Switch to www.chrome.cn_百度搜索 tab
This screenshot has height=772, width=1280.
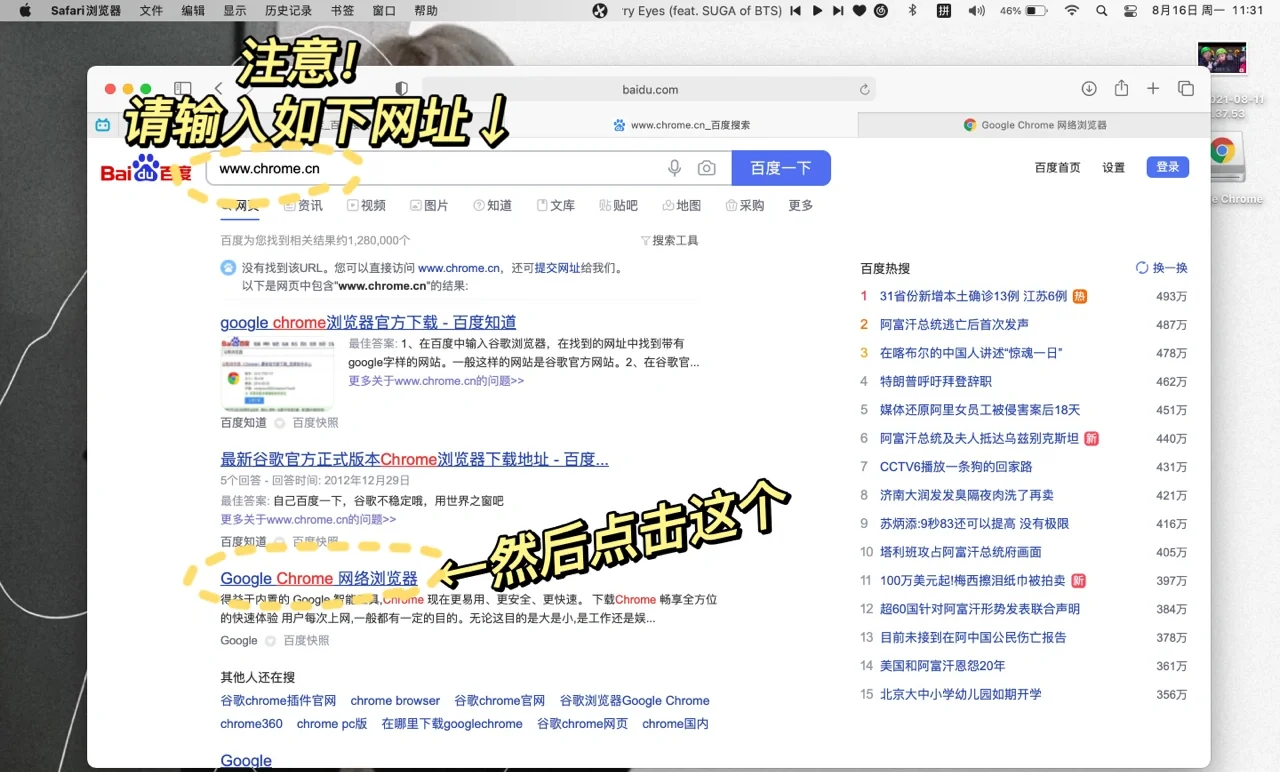(681, 125)
